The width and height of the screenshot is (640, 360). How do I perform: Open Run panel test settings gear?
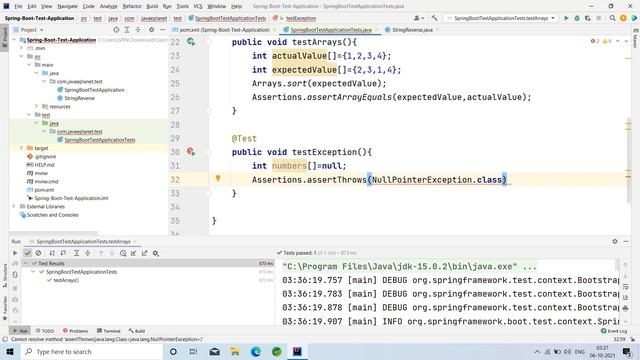point(156,253)
